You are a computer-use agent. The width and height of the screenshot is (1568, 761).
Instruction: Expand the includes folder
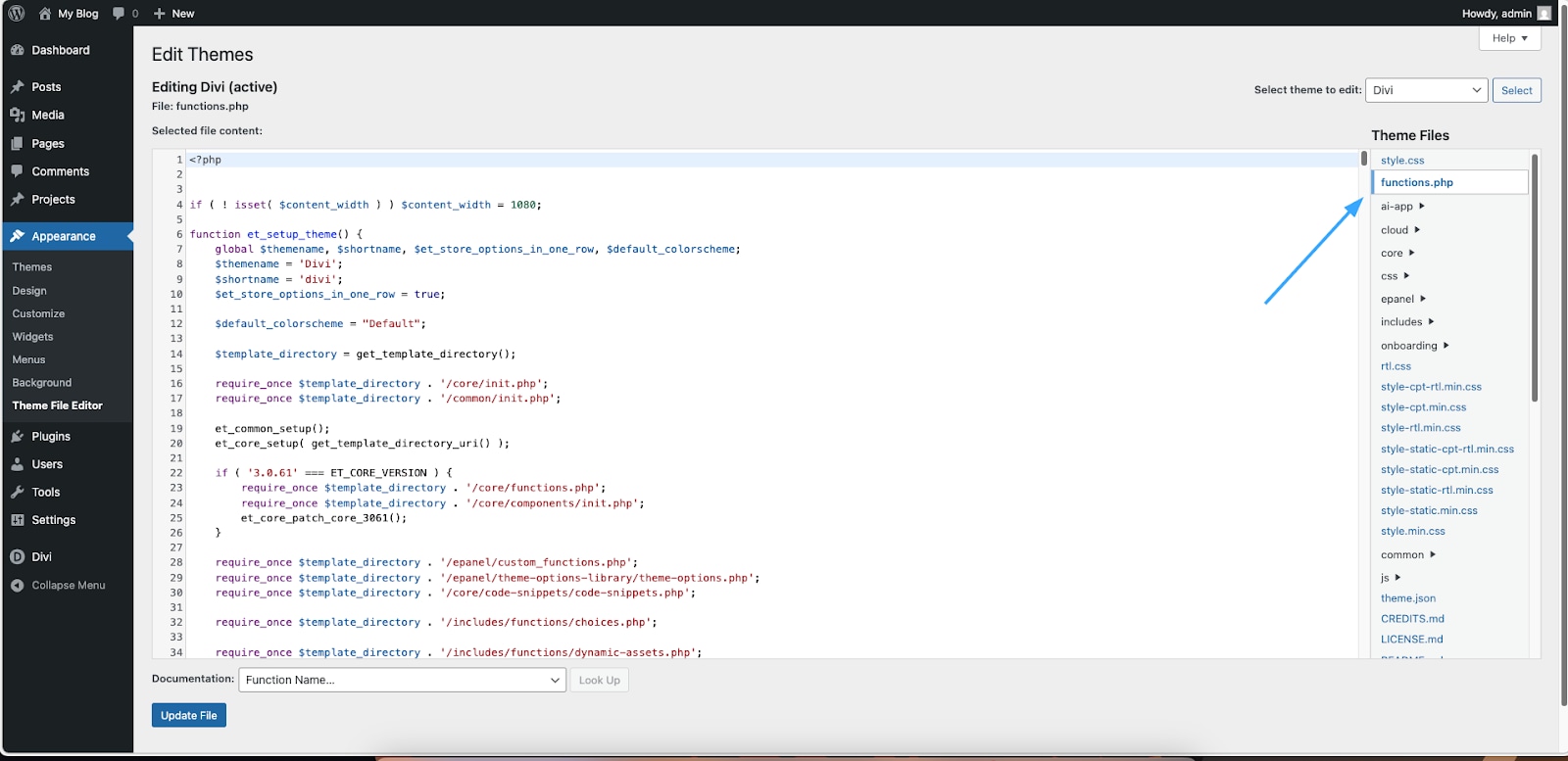pos(1407,321)
